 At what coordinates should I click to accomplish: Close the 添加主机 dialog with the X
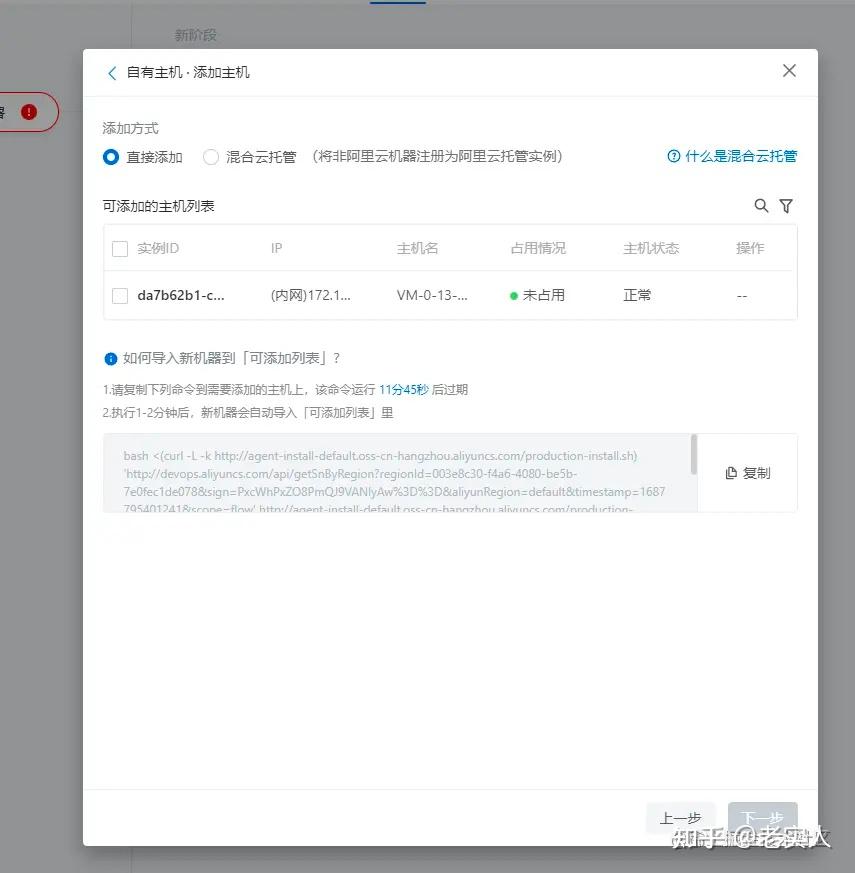[789, 71]
